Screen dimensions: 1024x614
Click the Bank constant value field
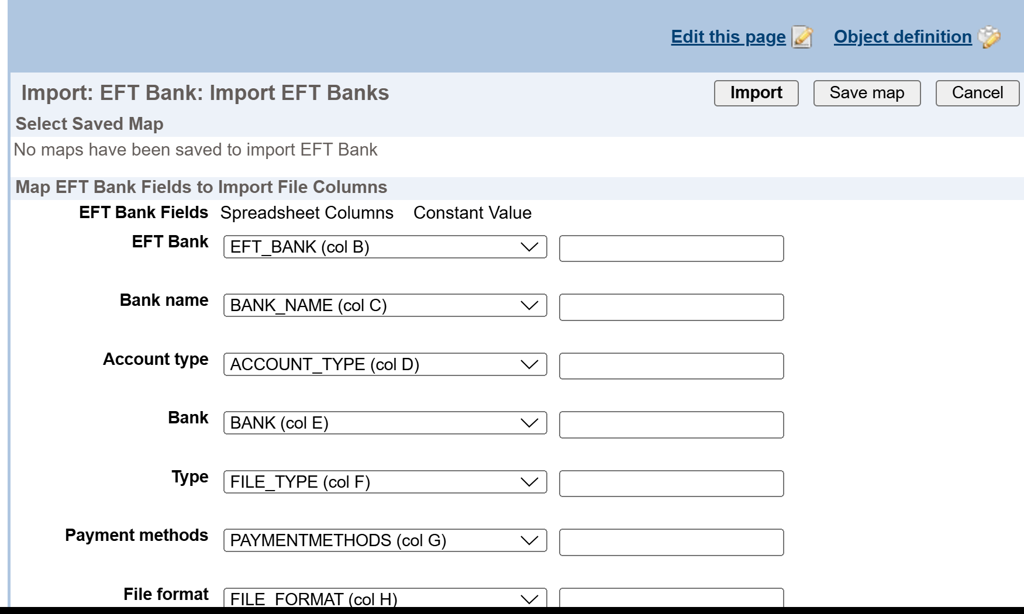pos(671,425)
